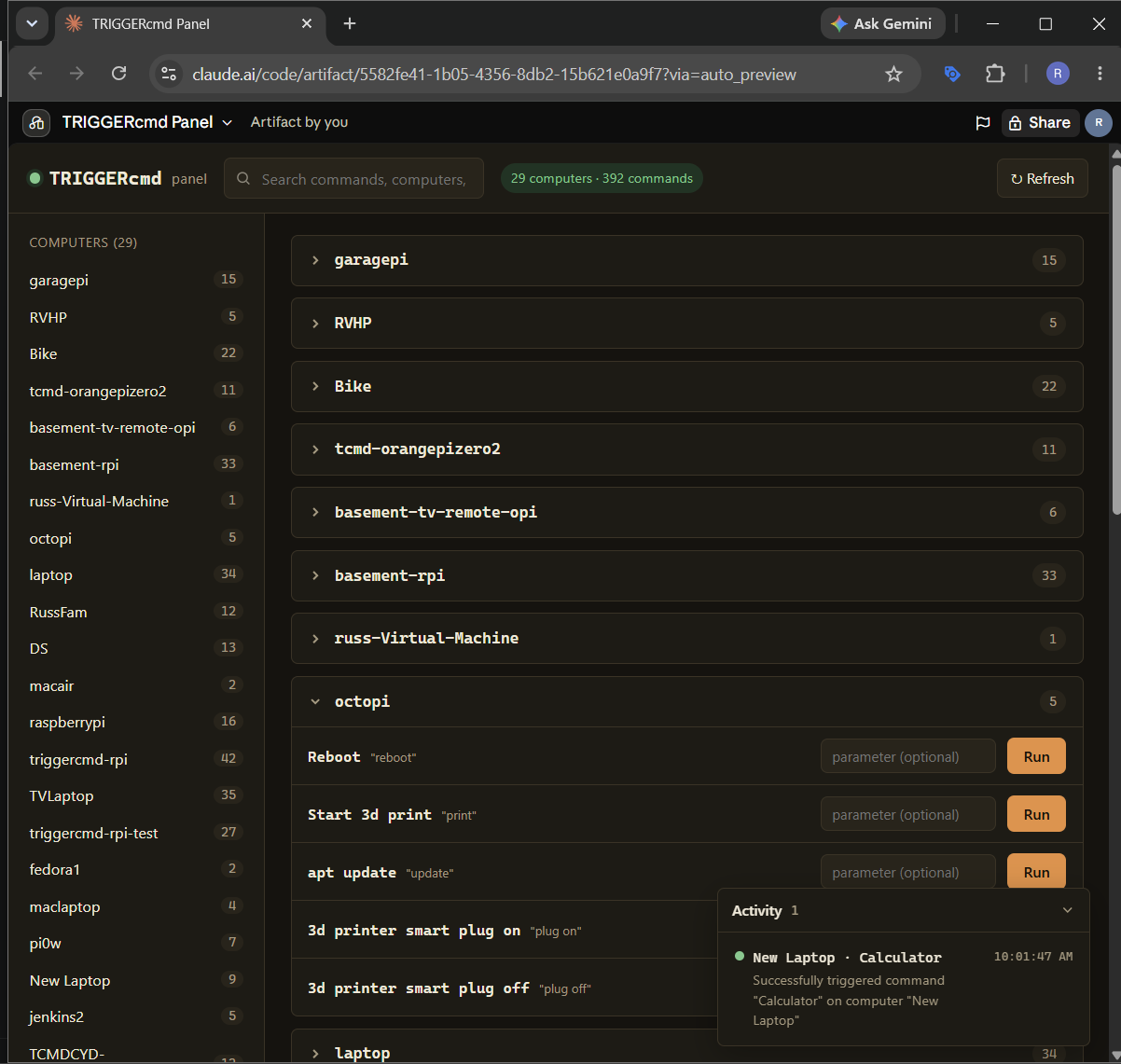Click the Ask Gemini button
Viewport: 1121px width, 1064px height.
pos(882,23)
